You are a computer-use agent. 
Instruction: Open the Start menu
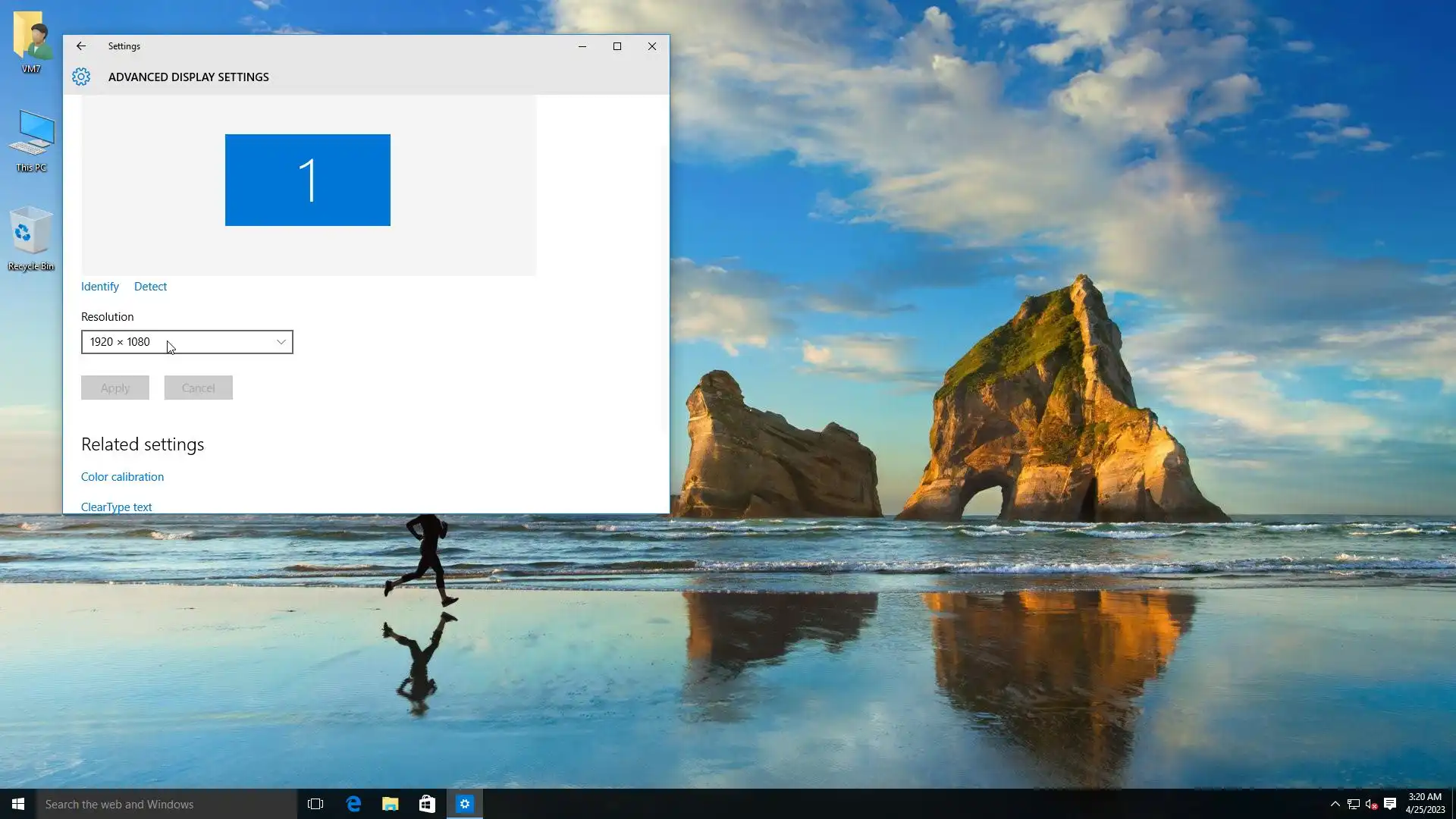pos(18,804)
